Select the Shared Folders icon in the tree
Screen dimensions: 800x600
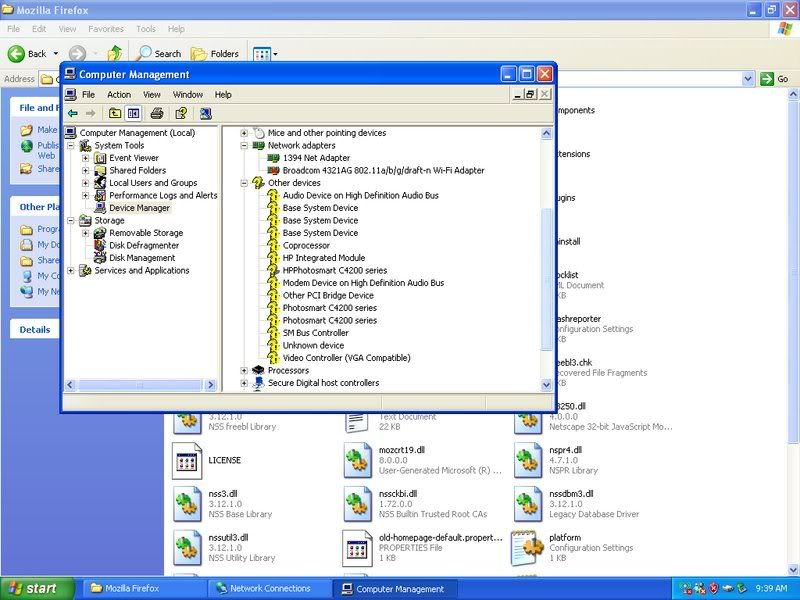(100, 170)
